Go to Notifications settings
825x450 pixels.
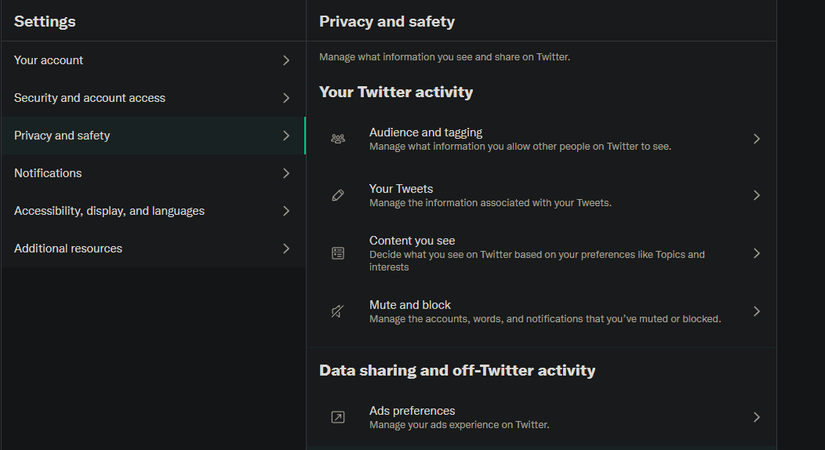pyautogui.click(x=153, y=173)
